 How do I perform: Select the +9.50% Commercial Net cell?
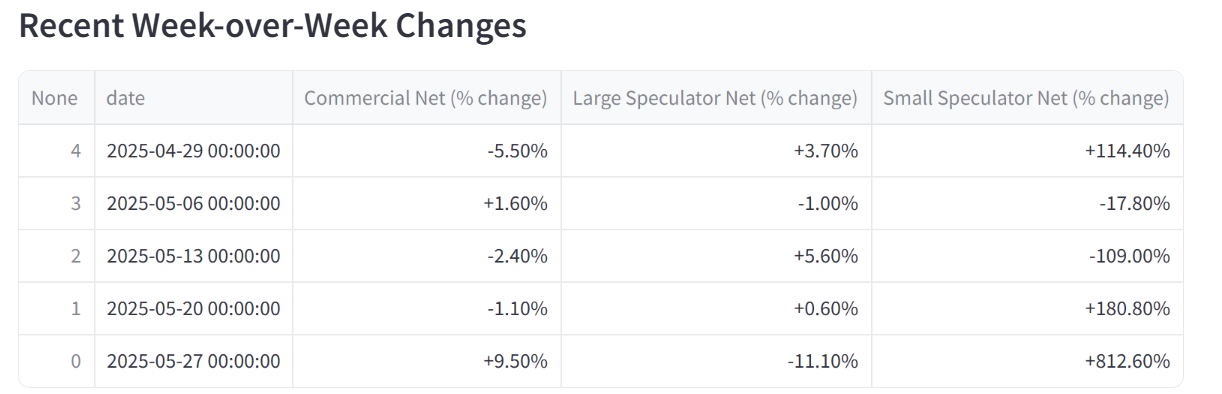427,361
